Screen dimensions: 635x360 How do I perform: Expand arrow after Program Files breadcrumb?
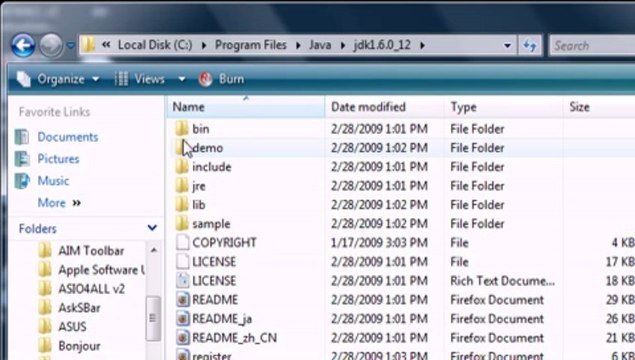(298, 45)
